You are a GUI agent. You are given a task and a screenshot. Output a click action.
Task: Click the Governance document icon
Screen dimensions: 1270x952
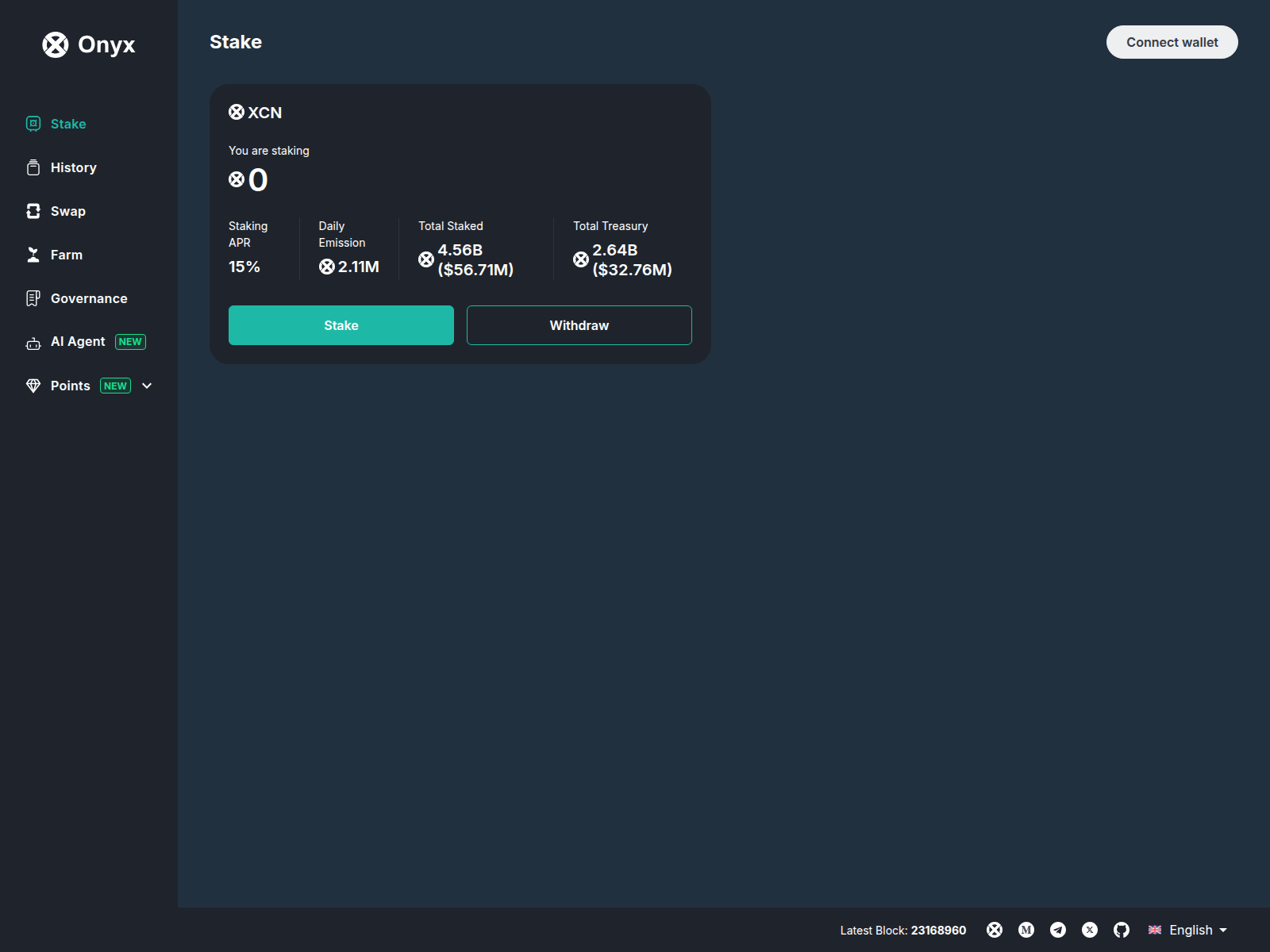[33, 298]
